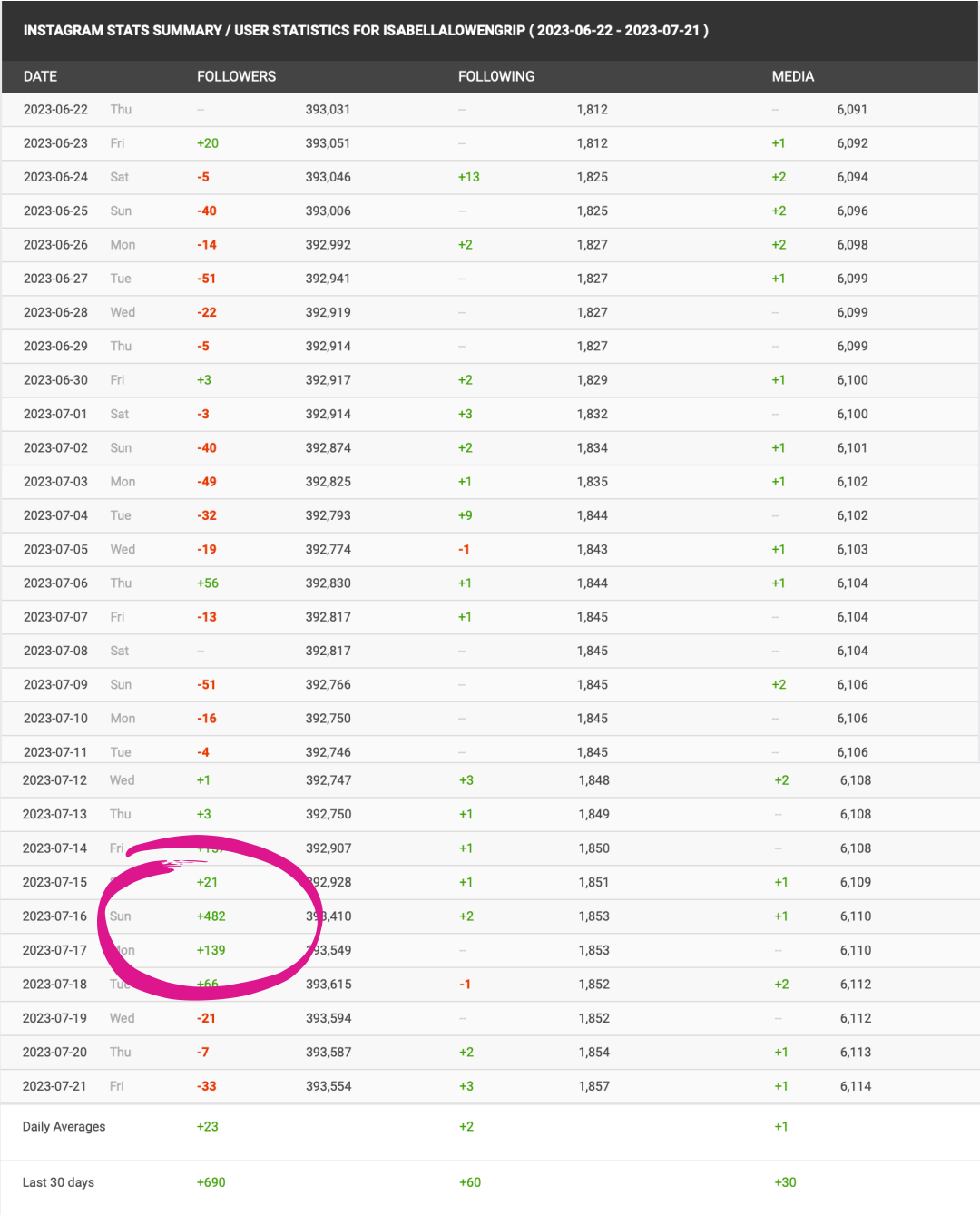Screen dimensions: 980x1215
Task: Click the -16 follower change
Action: pos(207,719)
